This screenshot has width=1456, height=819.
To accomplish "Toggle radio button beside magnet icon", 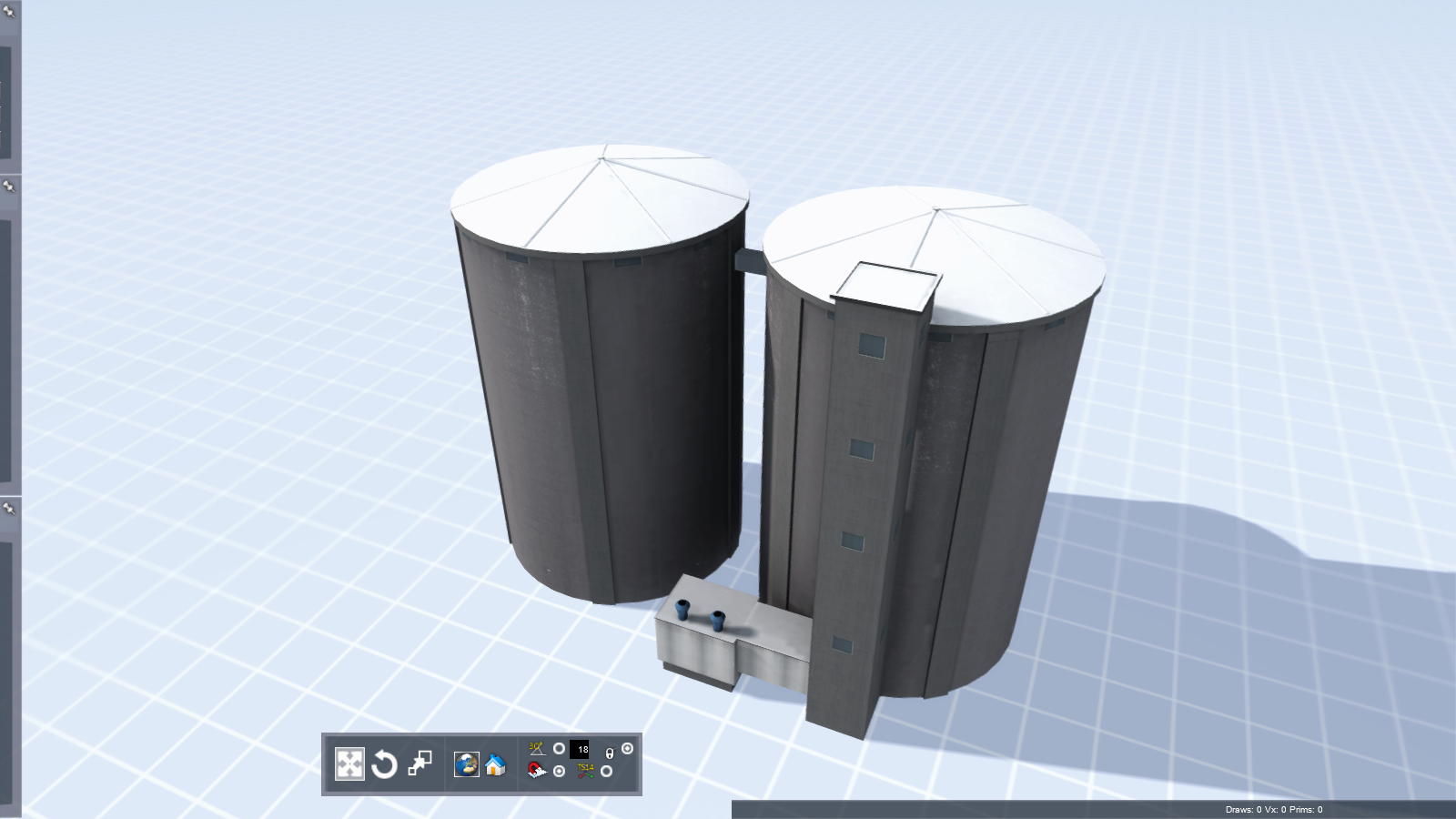I will [x=559, y=771].
